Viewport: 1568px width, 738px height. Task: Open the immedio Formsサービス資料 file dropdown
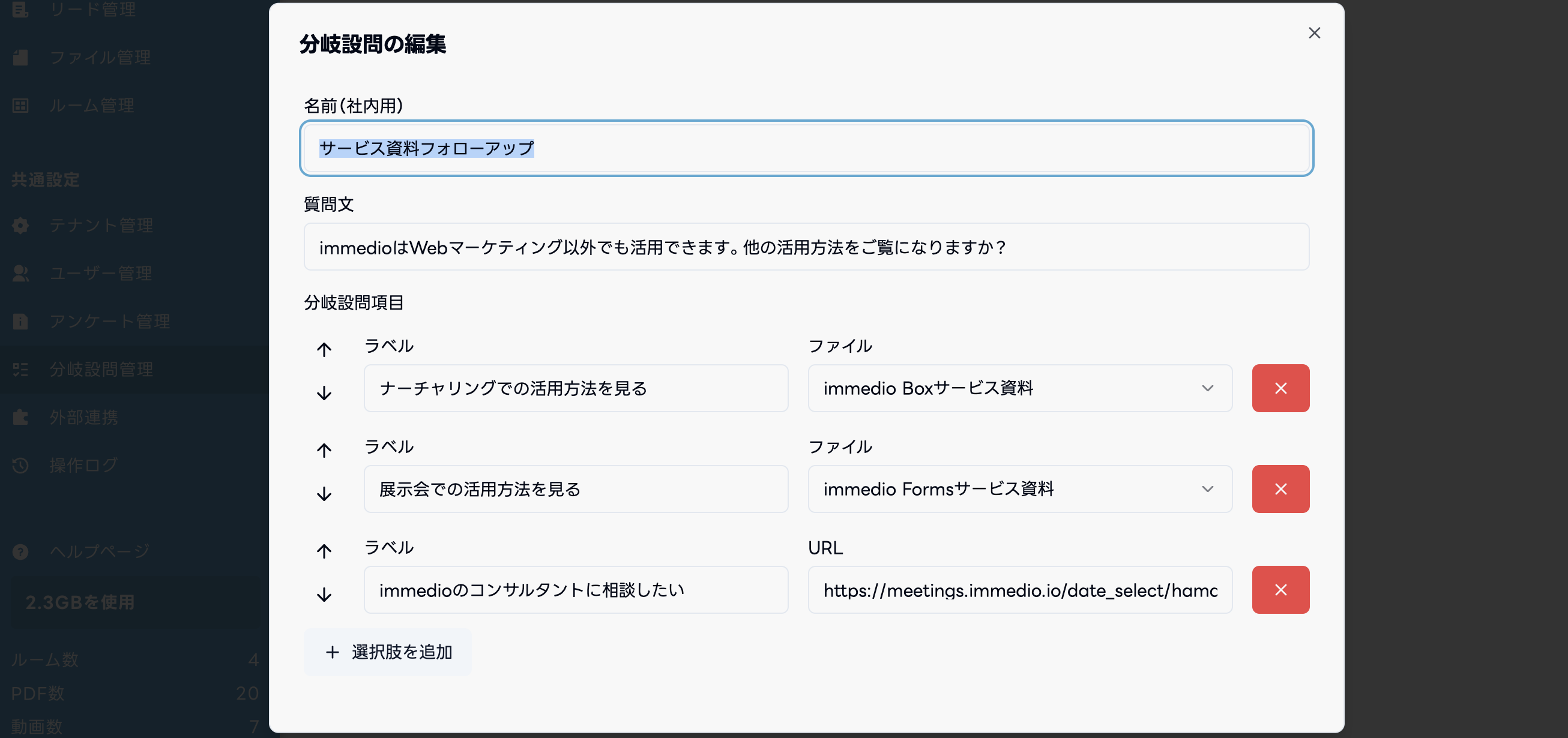(x=1019, y=489)
